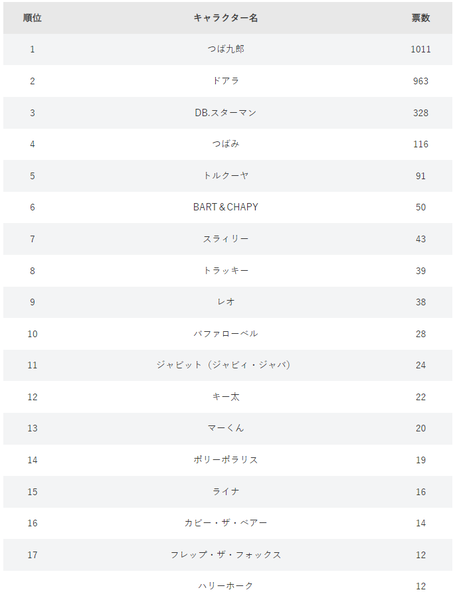This screenshot has width=457, height=600.
Task: Select the トルクーヤ name cell
Action: pyautogui.click(x=225, y=176)
